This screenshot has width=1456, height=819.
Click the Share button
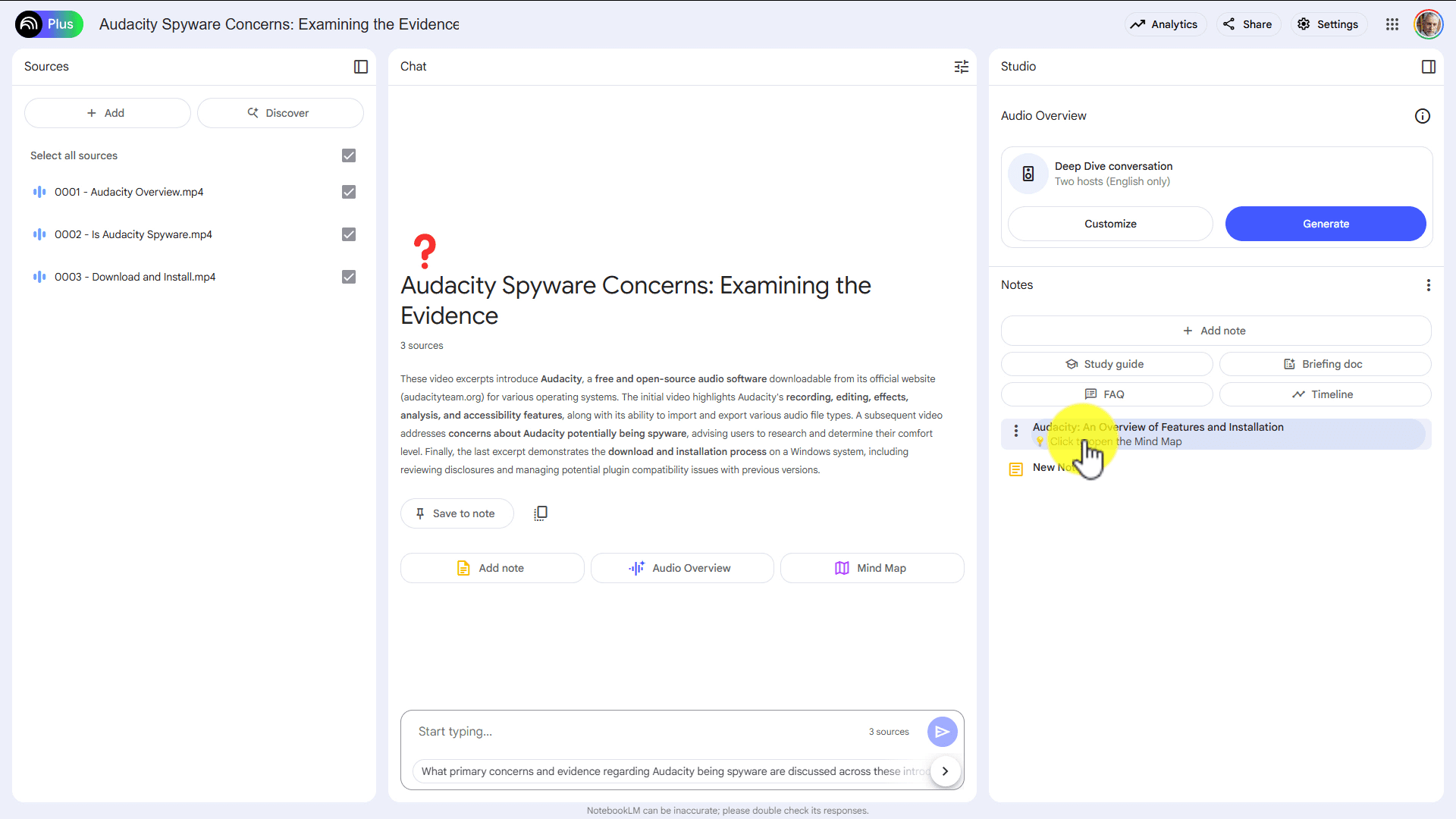point(1248,24)
